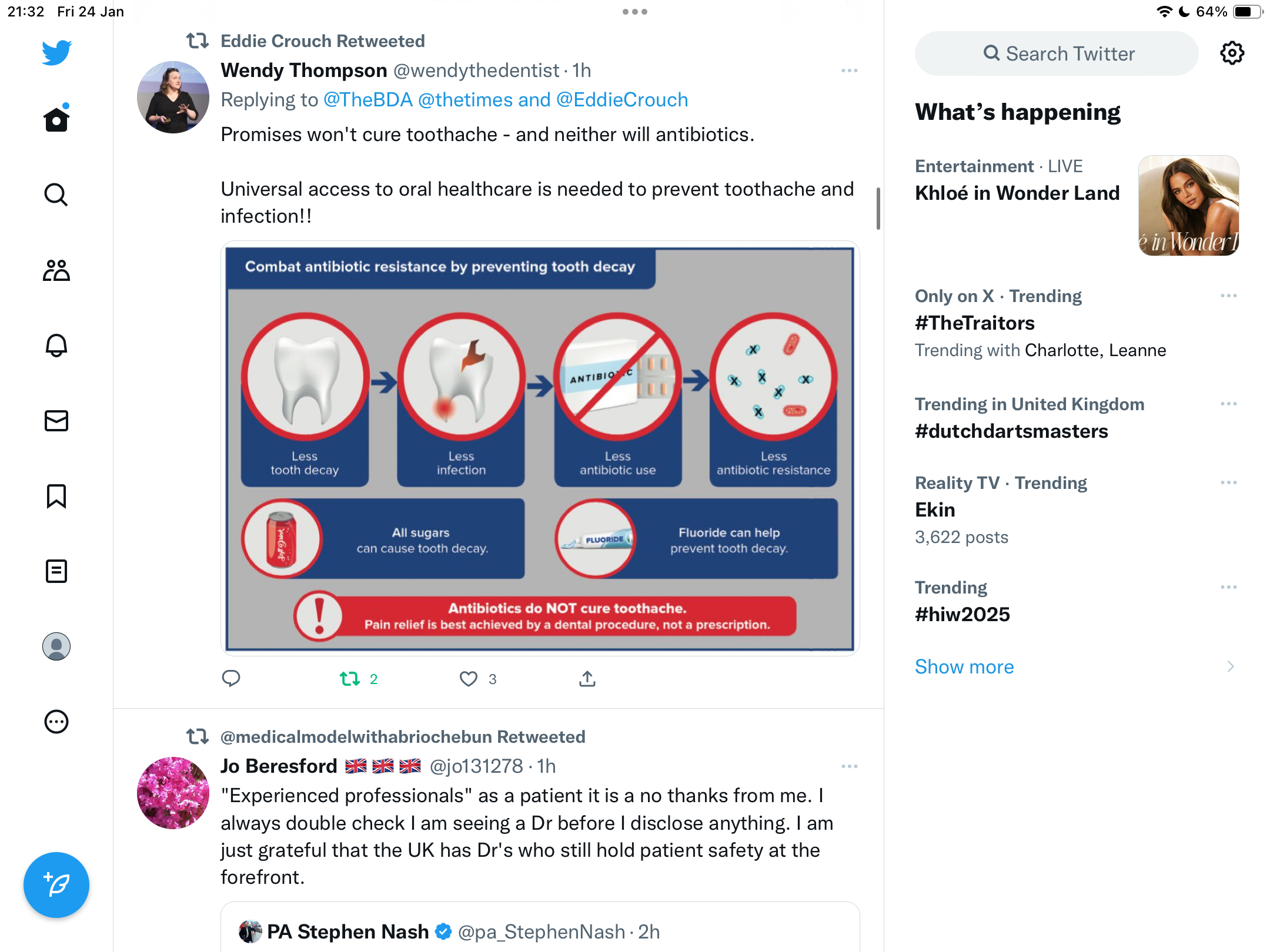Open options for #TheTraitors trend
Image resolution: width=1270 pixels, height=952 pixels.
tap(1229, 296)
